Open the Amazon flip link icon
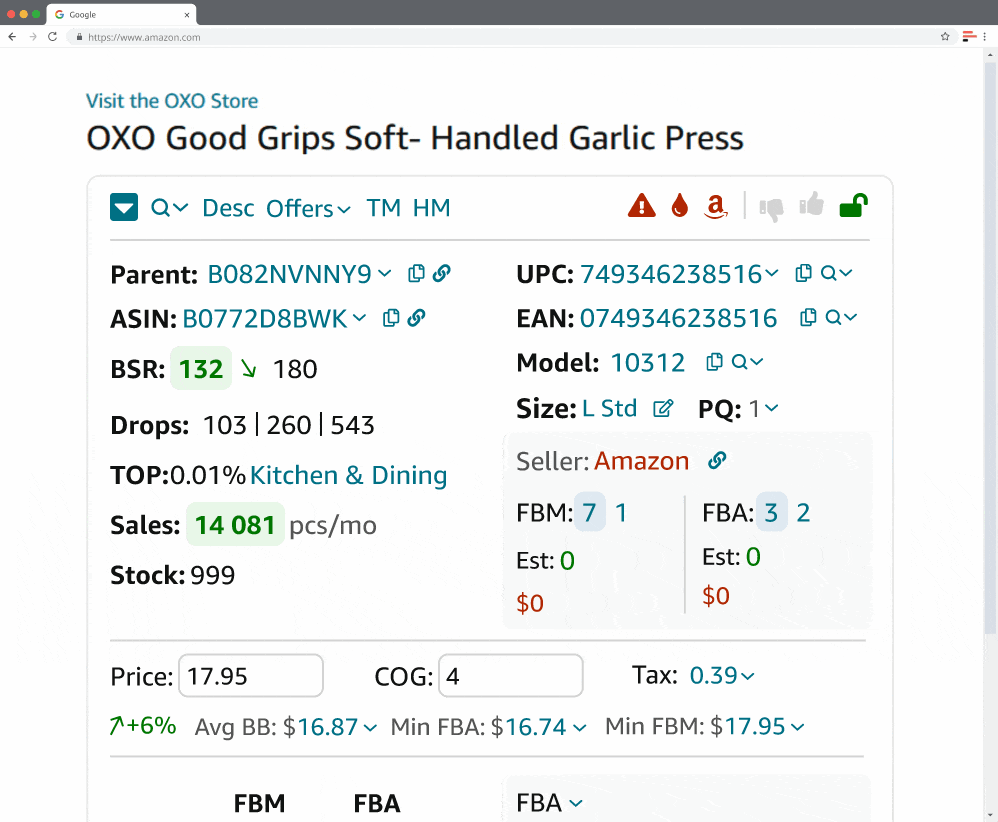 point(716,207)
